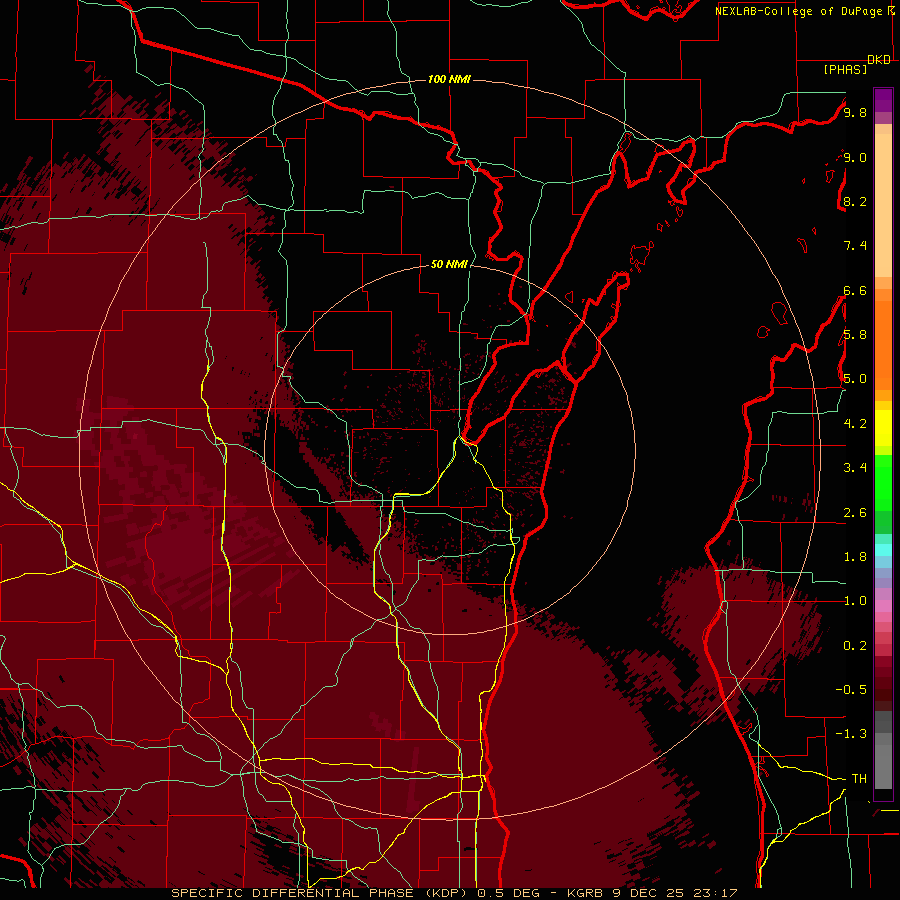Click the '9 DEC 25 23:17' timestamp
Image resolution: width=900 pixels, height=900 pixels.
674,893
